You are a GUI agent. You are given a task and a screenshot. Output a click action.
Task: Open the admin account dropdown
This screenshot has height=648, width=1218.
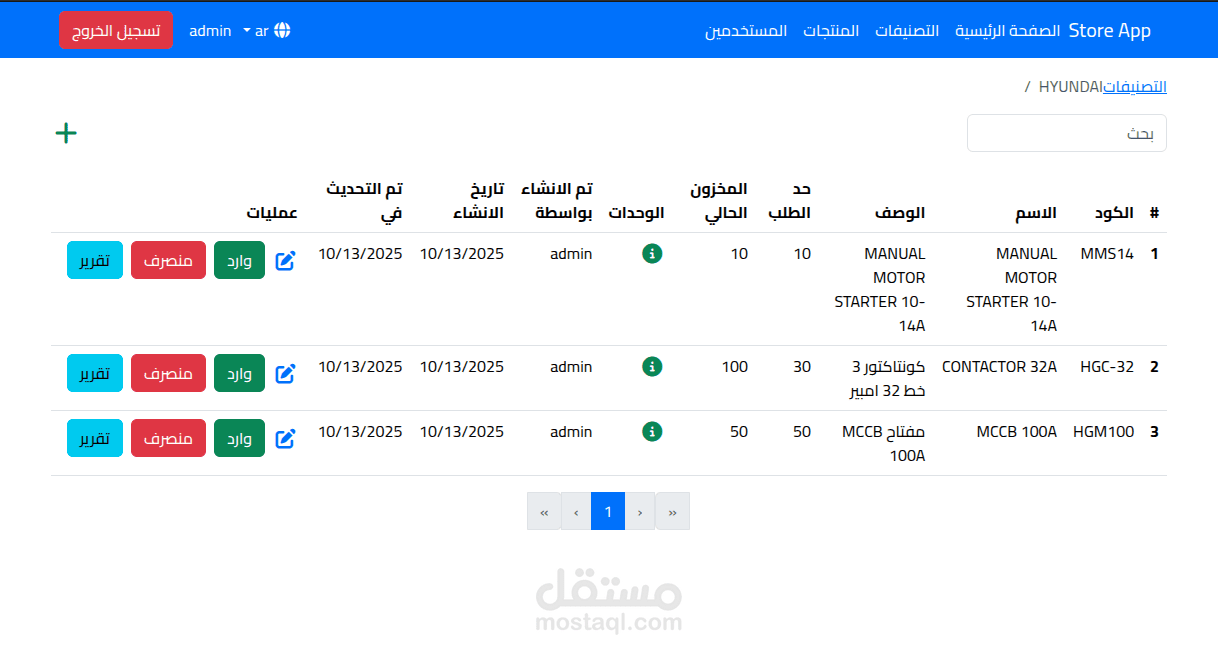pyautogui.click(x=210, y=30)
